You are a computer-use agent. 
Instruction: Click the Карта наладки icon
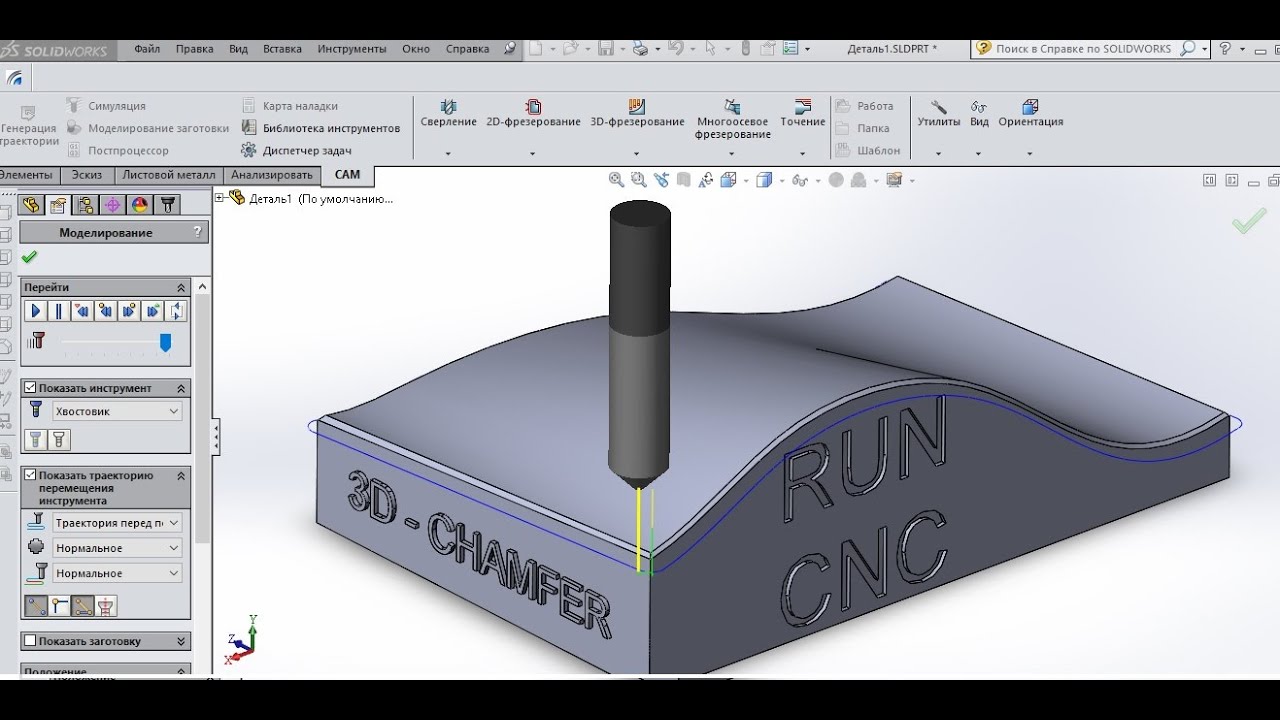coord(249,105)
